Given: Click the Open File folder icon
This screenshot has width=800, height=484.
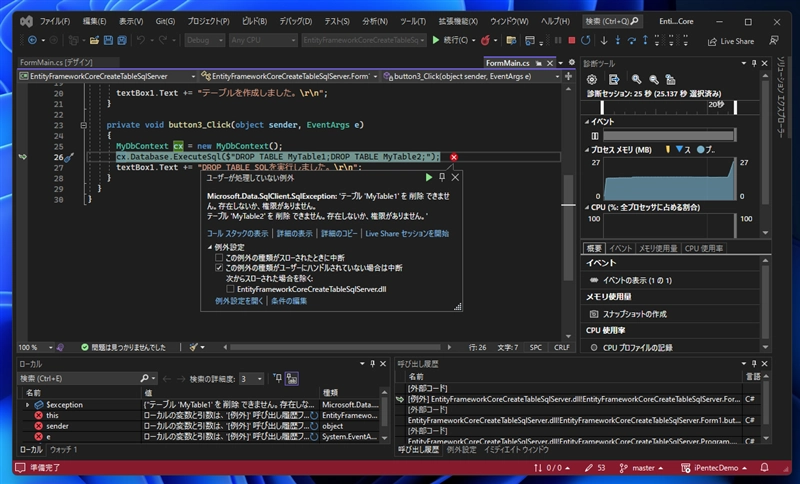Looking at the screenshot, I should (x=94, y=40).
